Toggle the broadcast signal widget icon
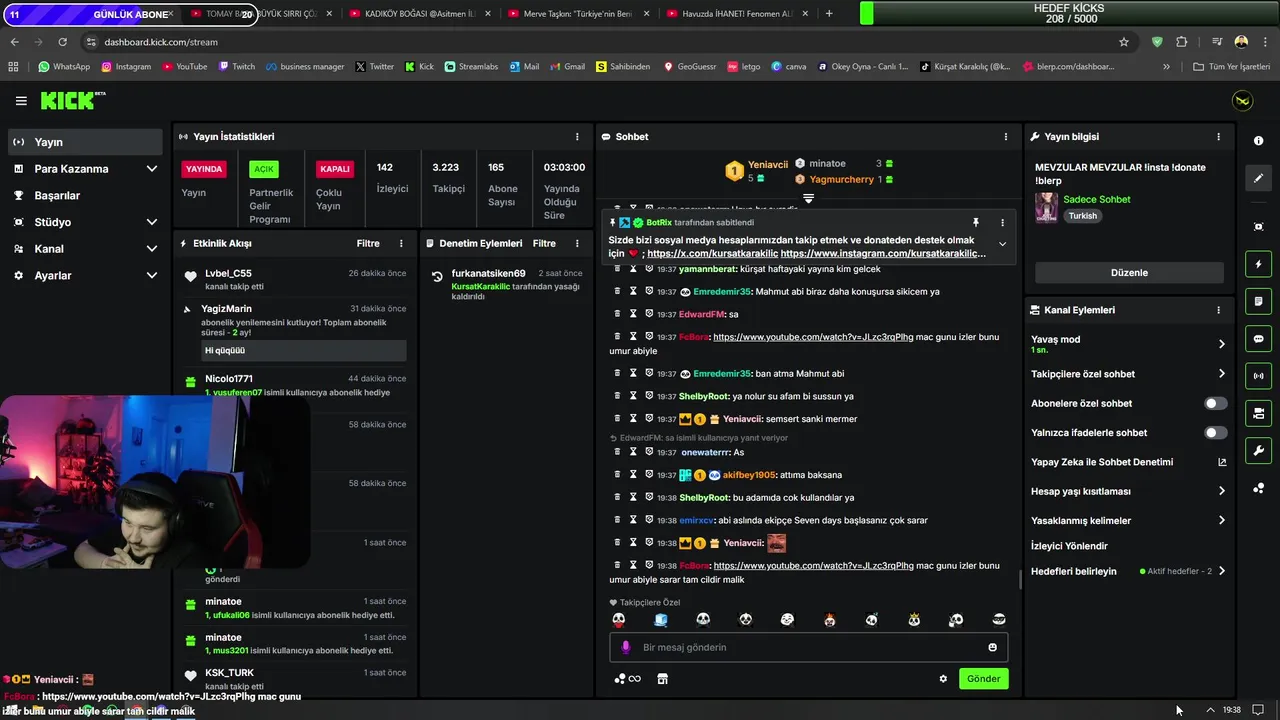This screenshot has width=1280, height=720. (1258, 376)
